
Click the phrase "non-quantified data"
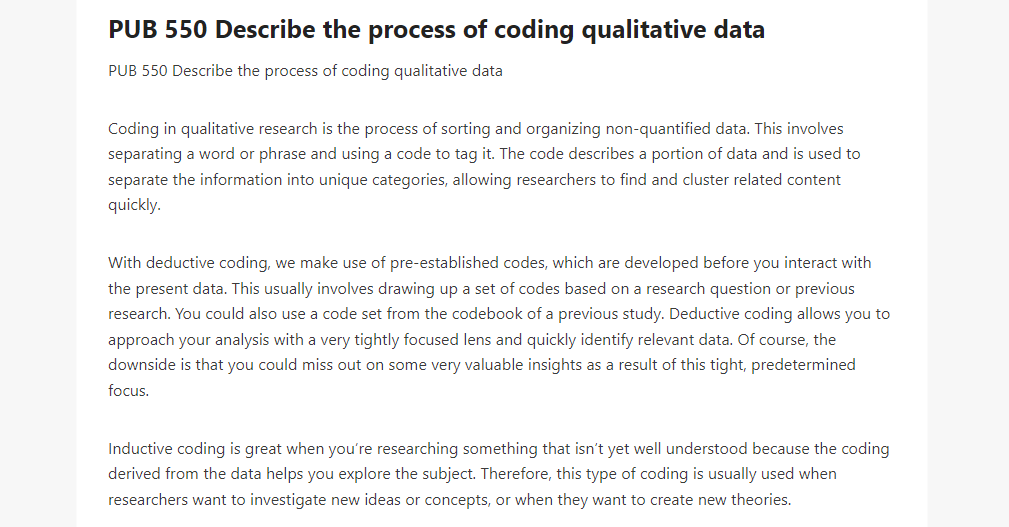(x=676, y=129)
